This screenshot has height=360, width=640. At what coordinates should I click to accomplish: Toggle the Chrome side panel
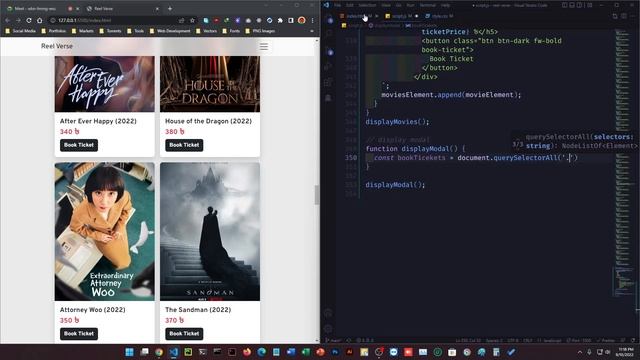291,20
